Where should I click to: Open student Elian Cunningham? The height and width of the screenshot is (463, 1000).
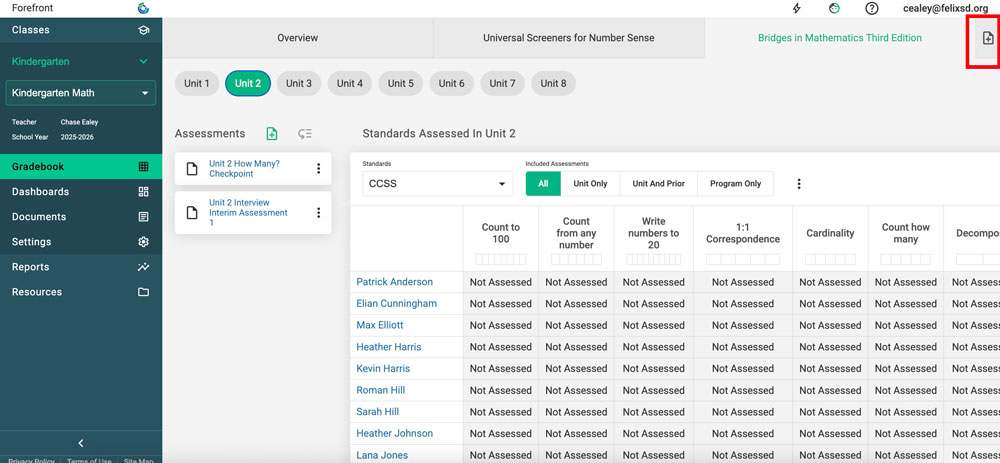pos(397,304)
